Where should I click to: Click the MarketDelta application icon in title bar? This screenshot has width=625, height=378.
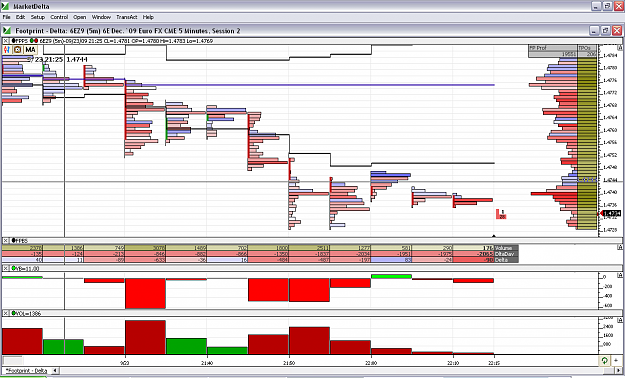(5, 6)
